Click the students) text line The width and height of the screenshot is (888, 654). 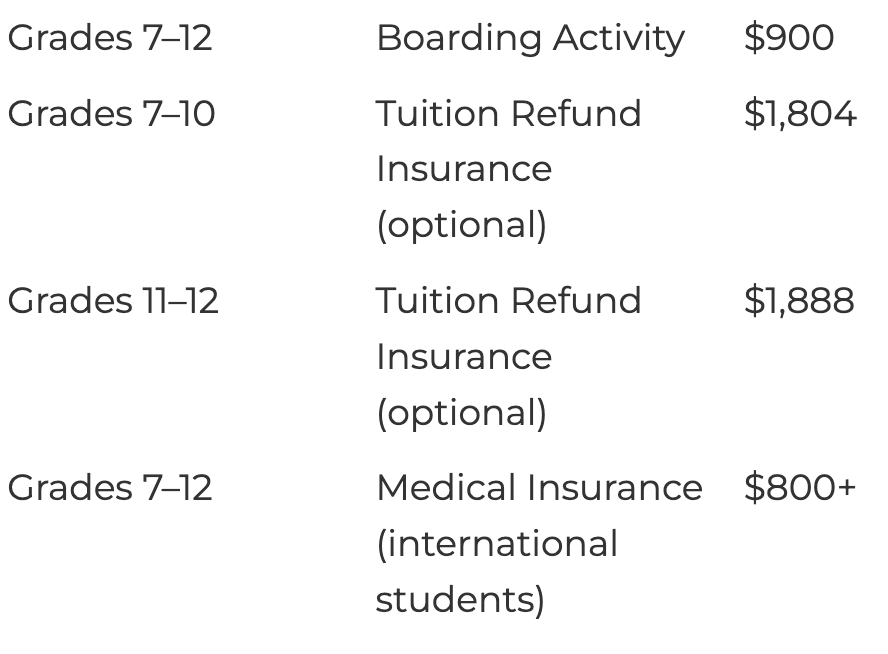click(x=460, y=600)
